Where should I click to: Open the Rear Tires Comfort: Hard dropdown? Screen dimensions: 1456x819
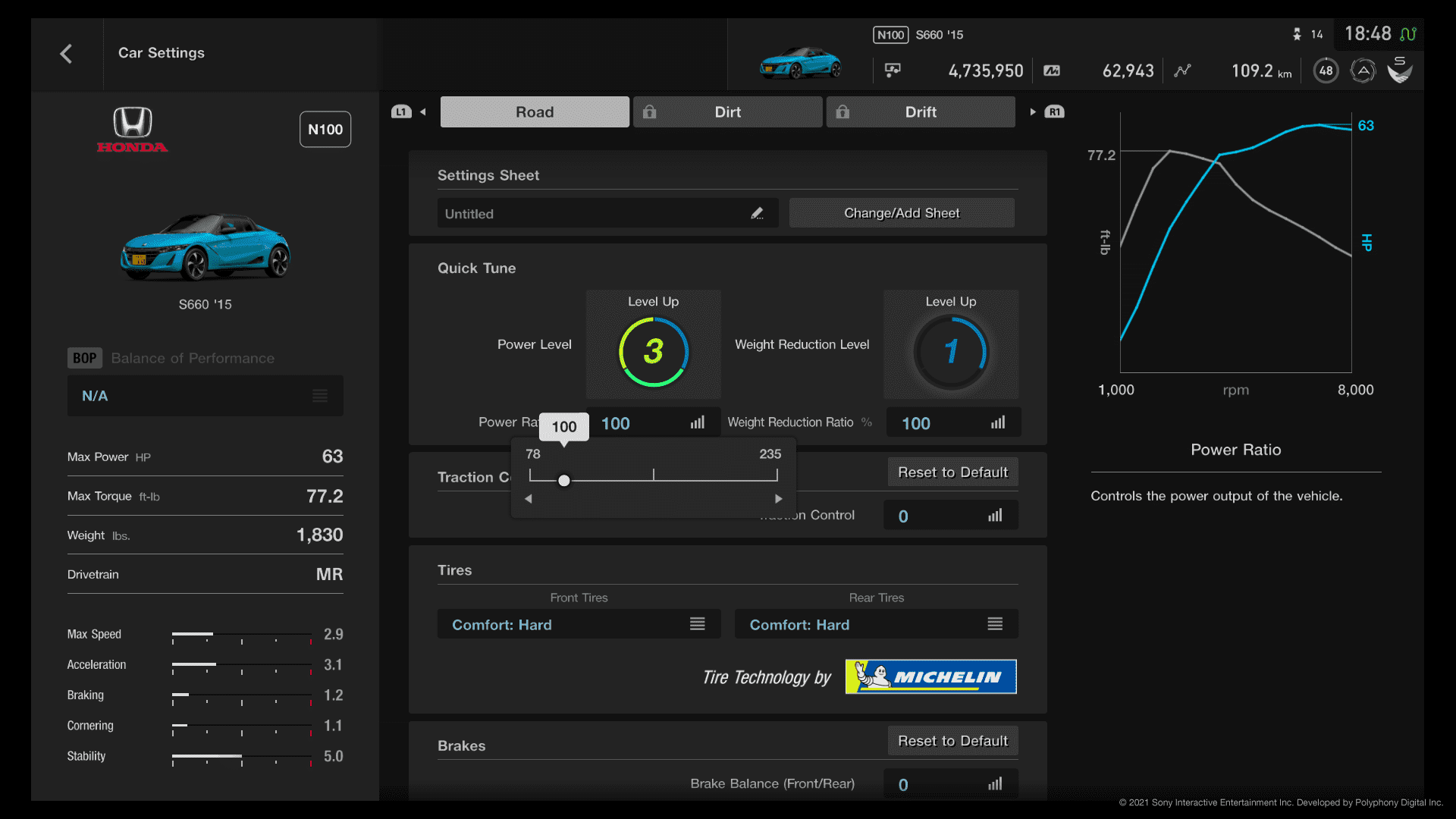click(876, 624)
